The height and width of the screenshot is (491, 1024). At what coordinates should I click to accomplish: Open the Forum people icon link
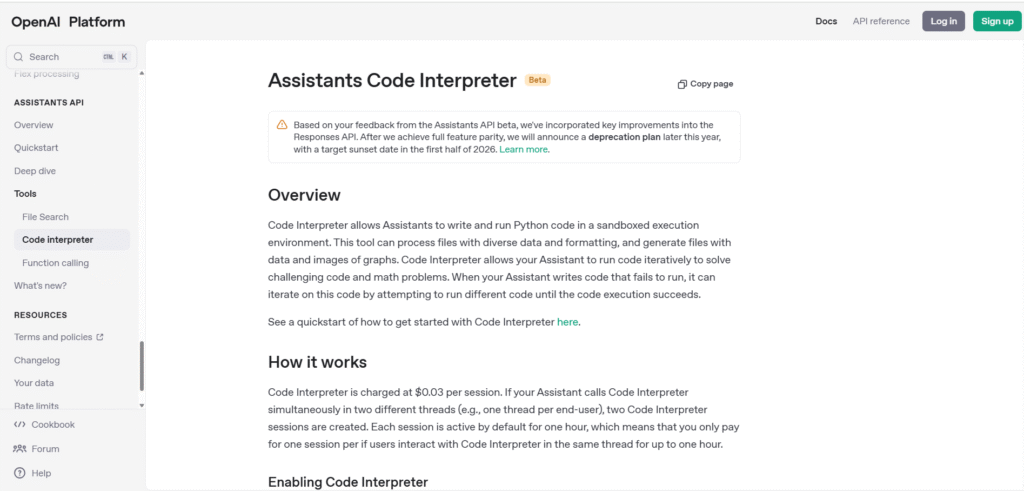[x=20, y=449]
